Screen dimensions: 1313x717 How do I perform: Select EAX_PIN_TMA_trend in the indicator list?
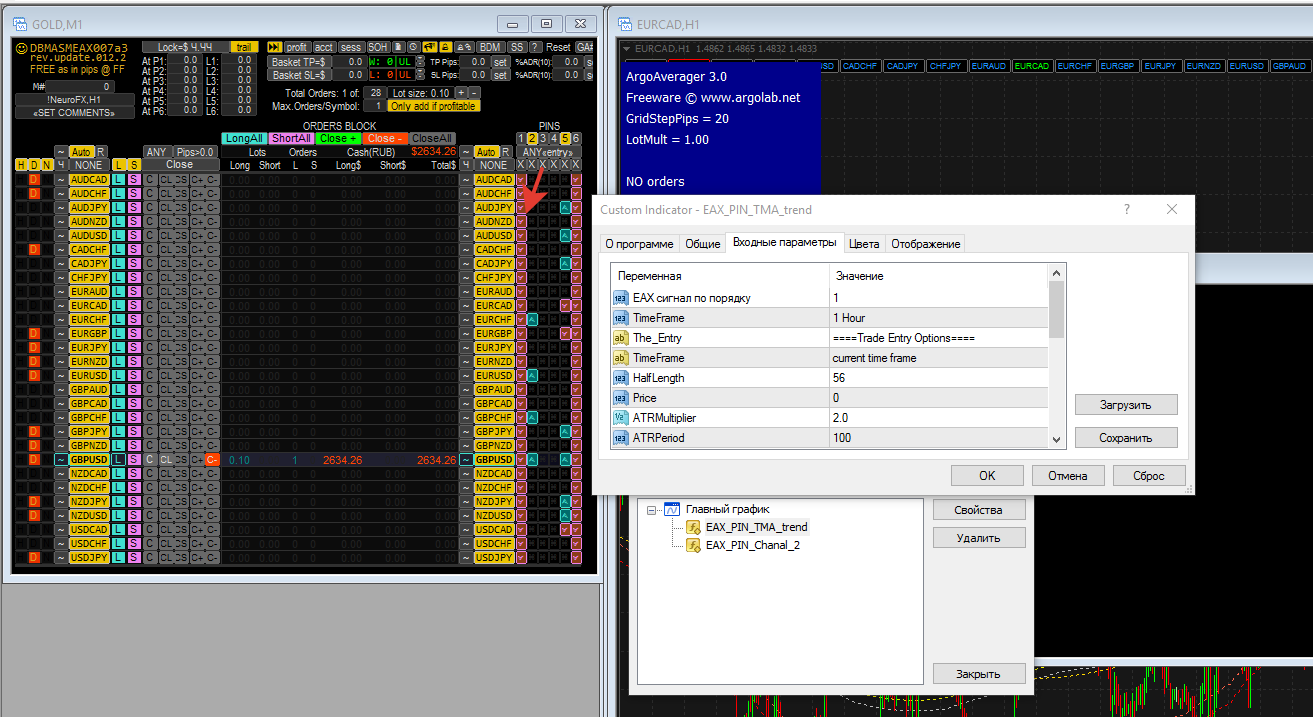tap(756, 527)
